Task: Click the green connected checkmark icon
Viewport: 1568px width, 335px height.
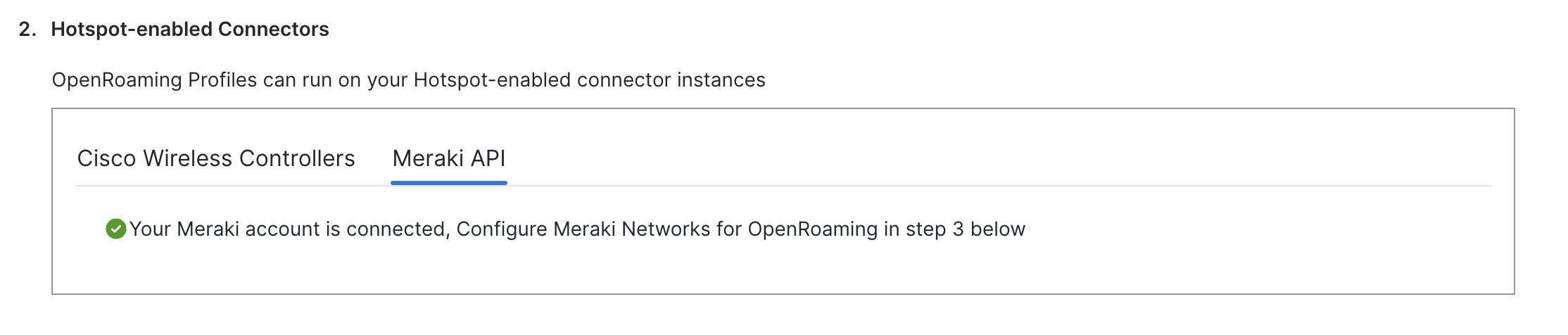Action: 116,229
